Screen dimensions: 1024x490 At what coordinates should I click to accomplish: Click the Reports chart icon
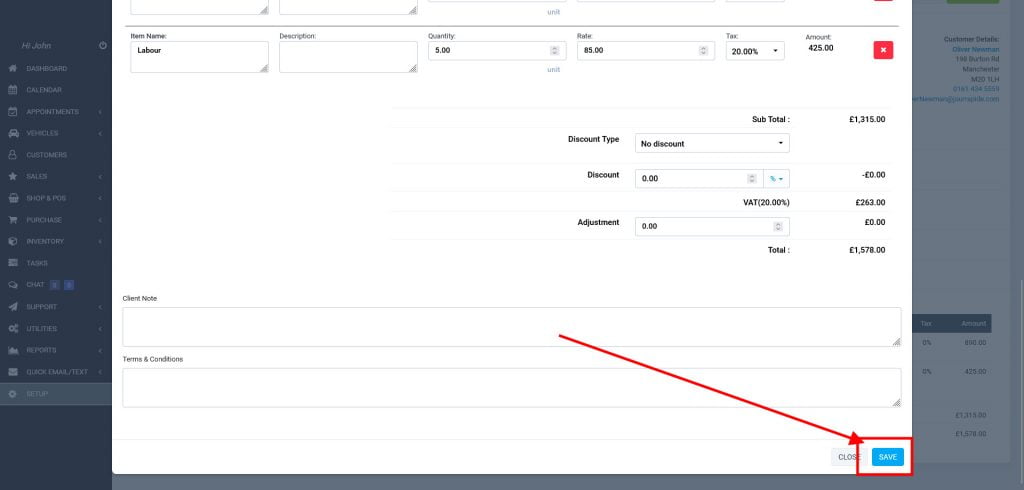[x=13, y=350]
